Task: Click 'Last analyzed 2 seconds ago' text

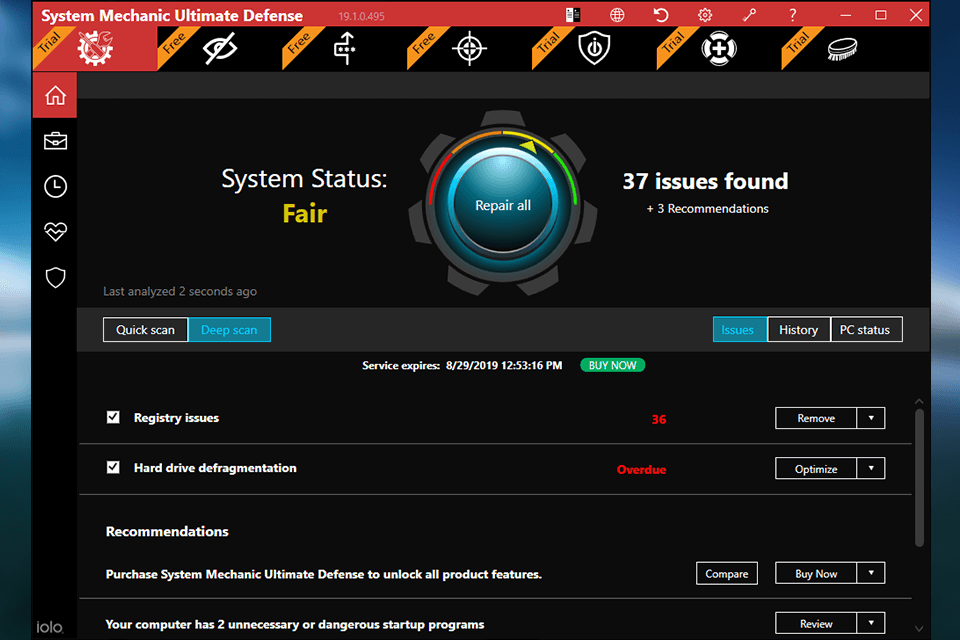Action: pos(180,292)
